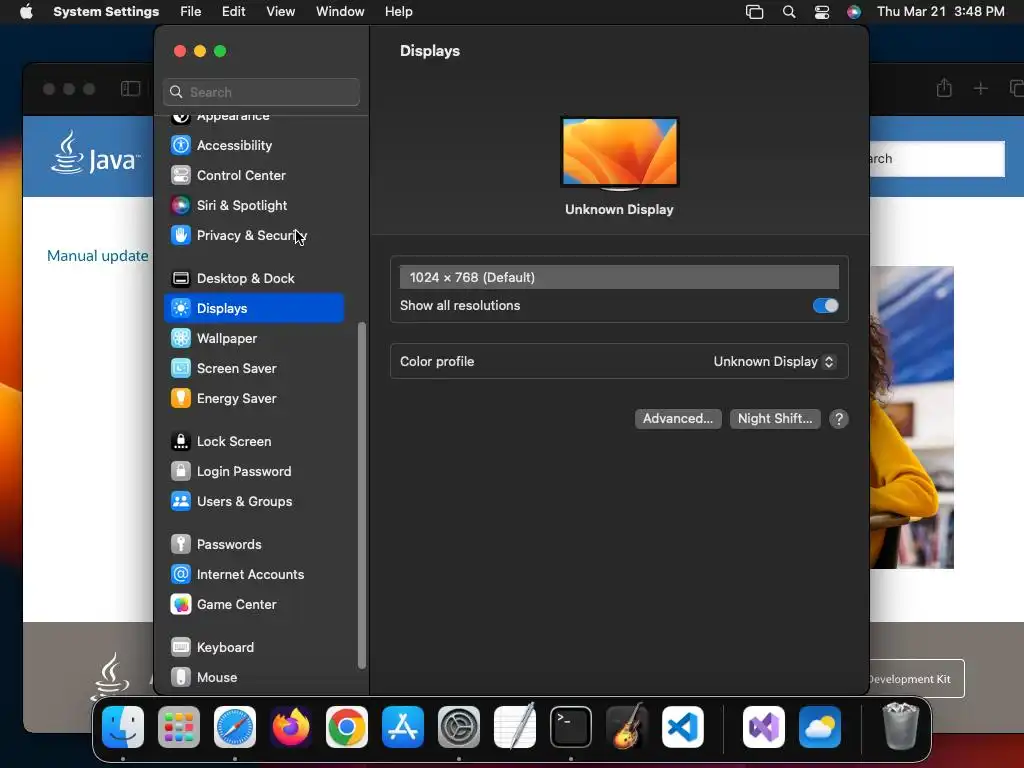This screenshot has height=768, width=1024.
Task: Click the date and time in menu bar
Action: tap(940, 12)
